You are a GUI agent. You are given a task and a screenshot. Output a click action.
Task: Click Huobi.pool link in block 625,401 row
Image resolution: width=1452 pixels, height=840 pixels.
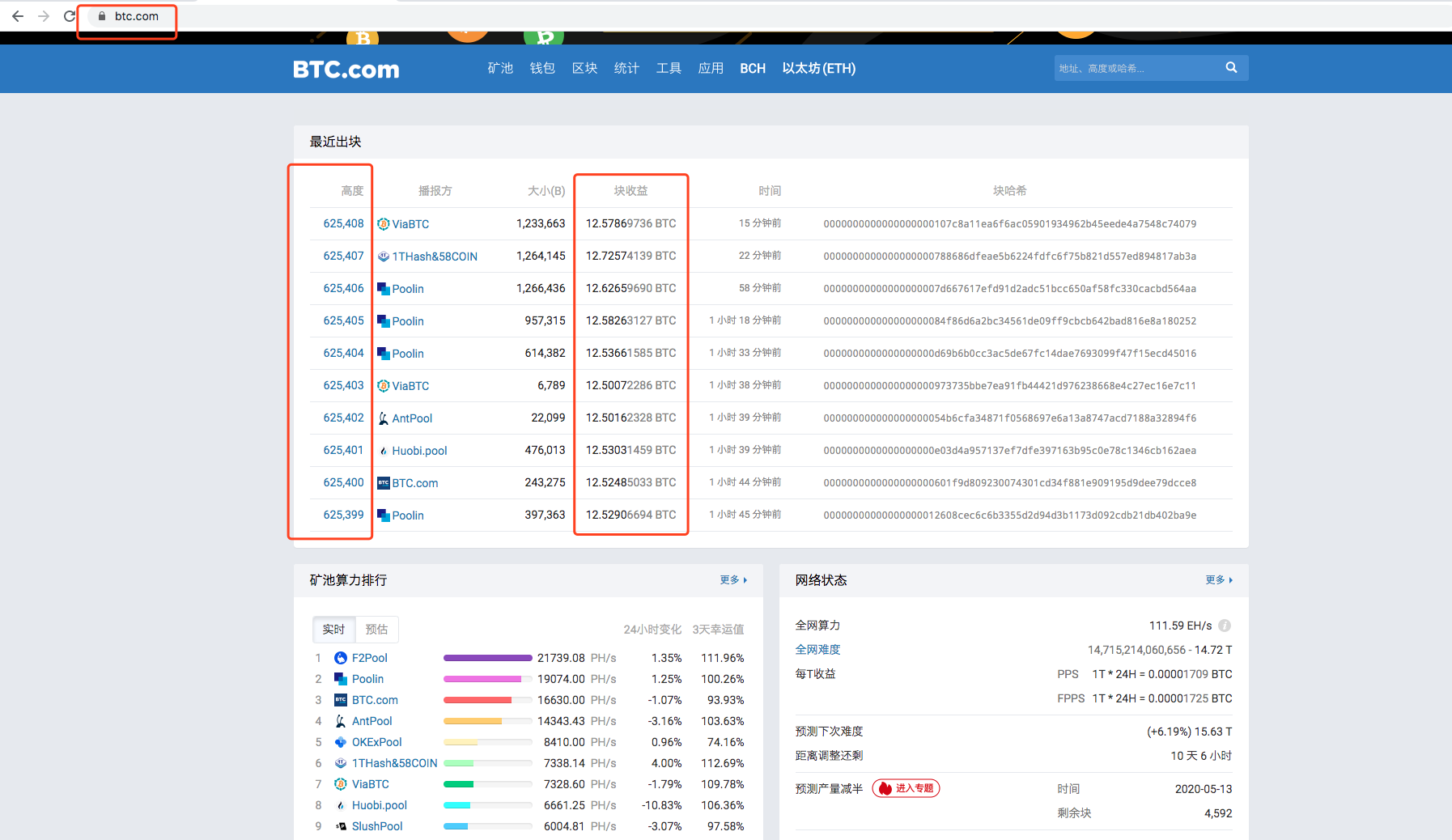click(419, 451)
